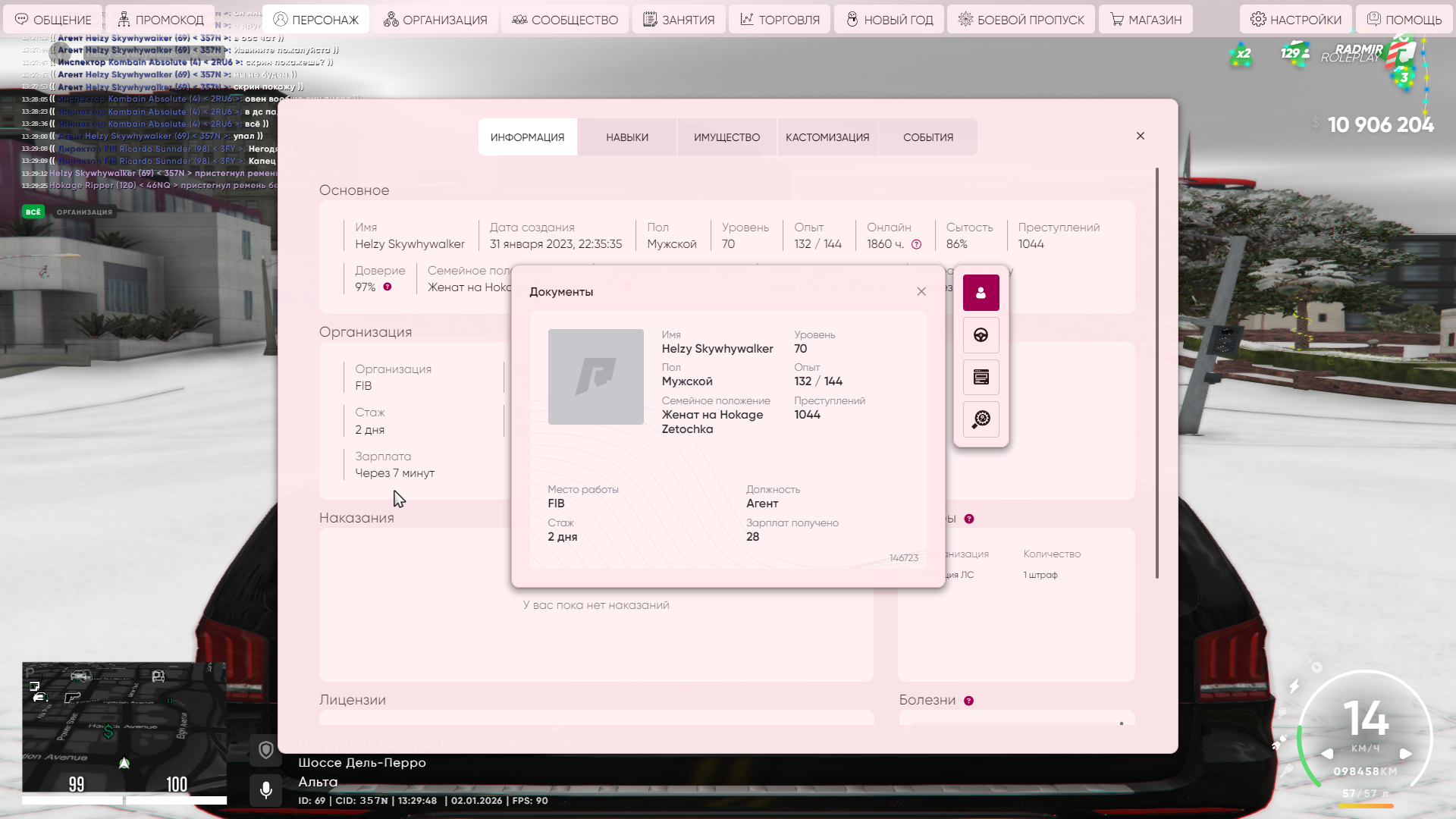Open the БОЕВОЙ ПРОПУСК menu

(1021, 20)
